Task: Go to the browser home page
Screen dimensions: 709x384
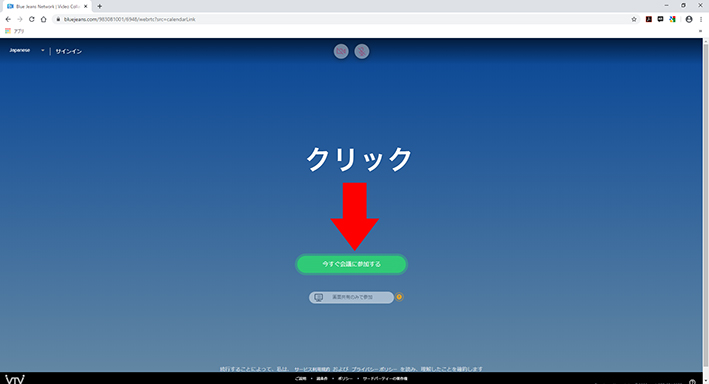Action: point(43,19)
